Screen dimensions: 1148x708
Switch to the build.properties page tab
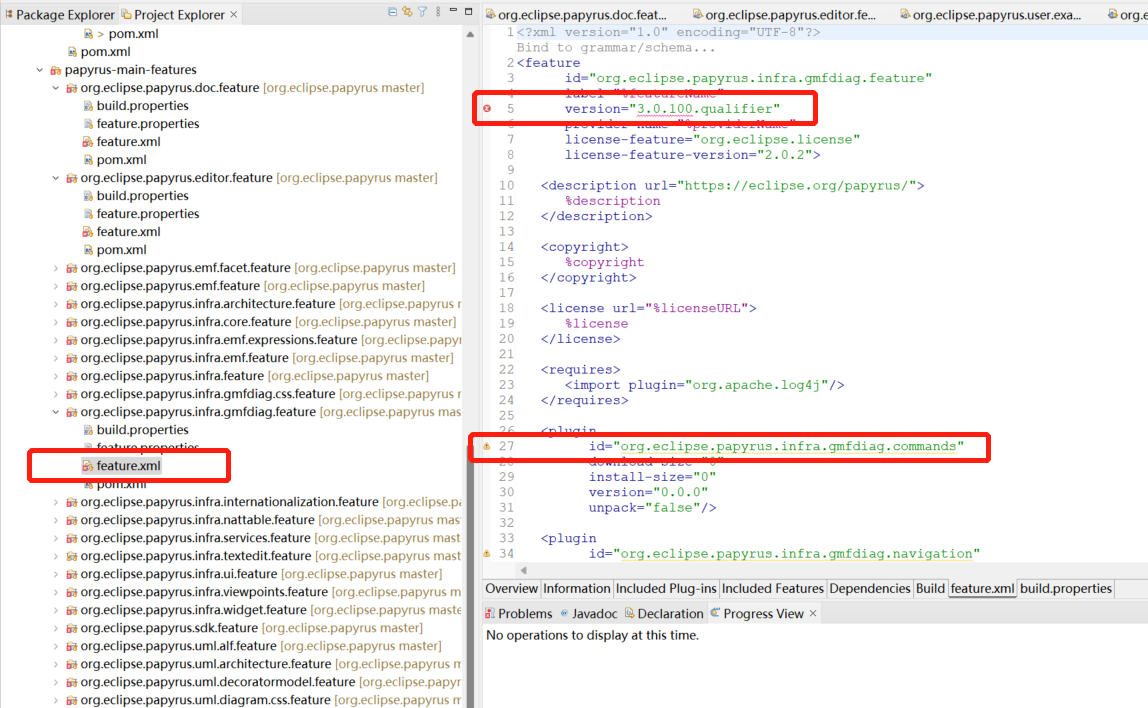[x=1065, y=589]
